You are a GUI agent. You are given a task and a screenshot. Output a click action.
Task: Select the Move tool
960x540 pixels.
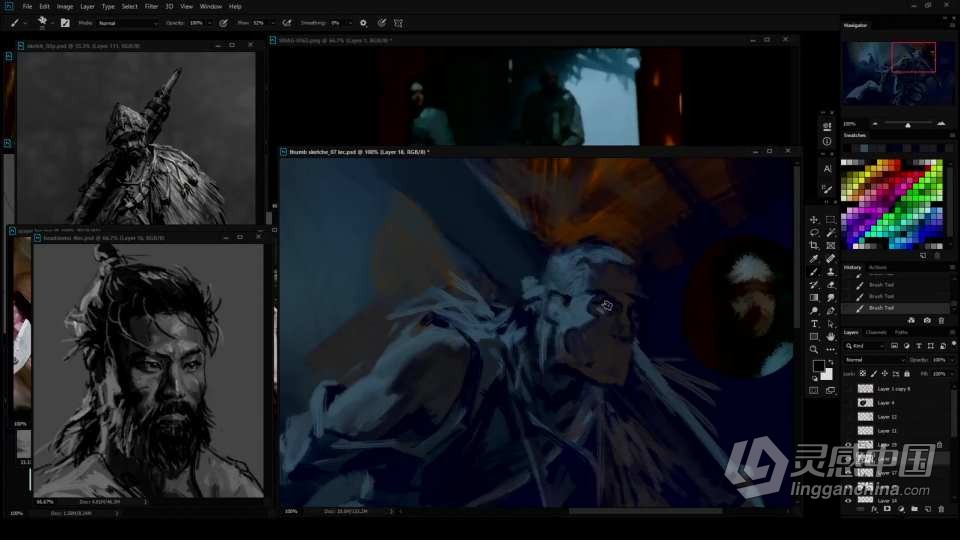814,220
